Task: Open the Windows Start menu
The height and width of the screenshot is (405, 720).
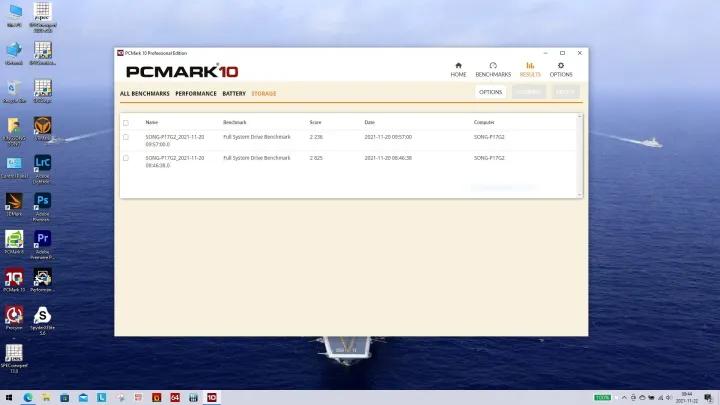Action: (9, 398)
